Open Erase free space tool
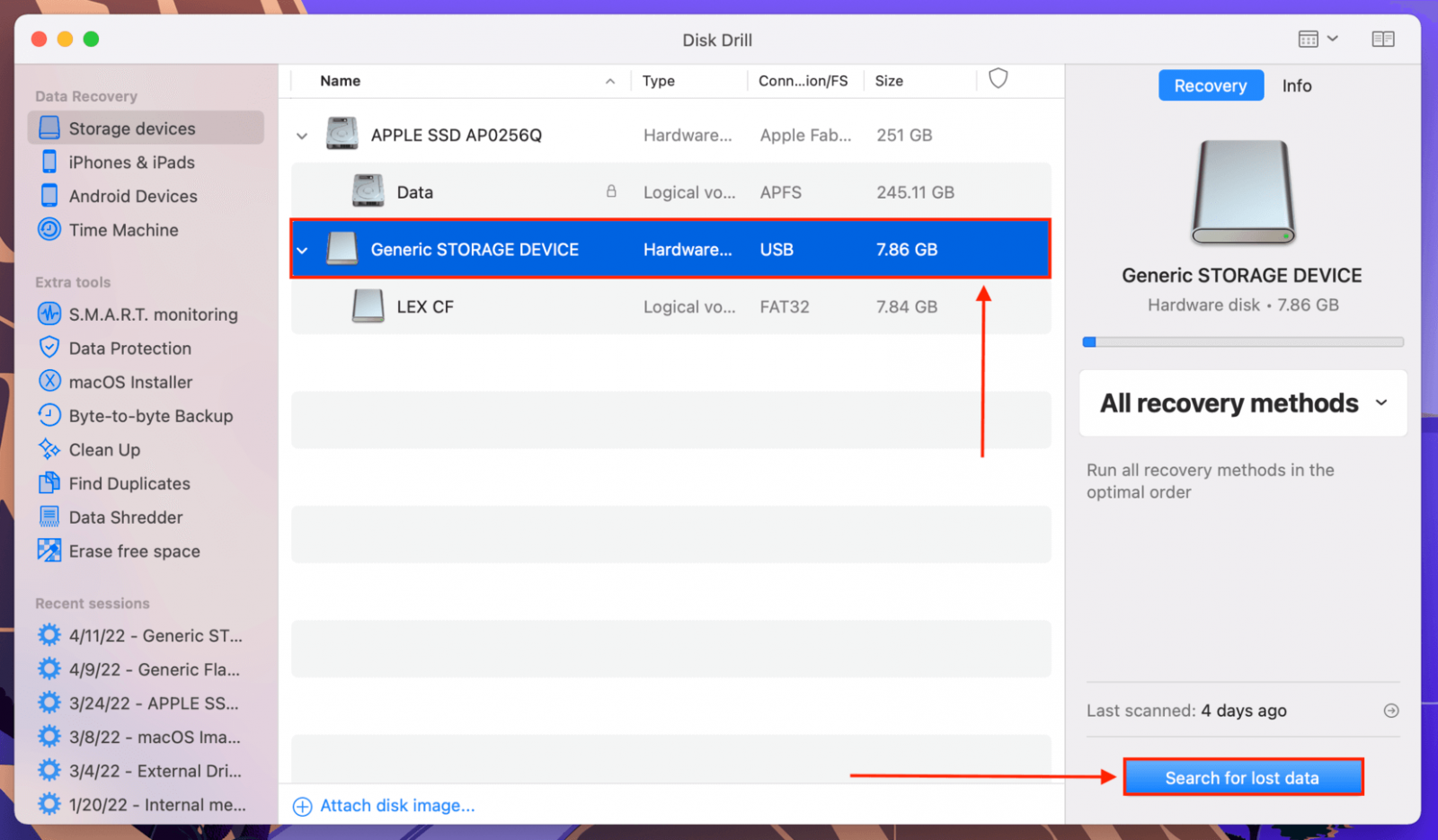The image size is (1438, 840). pos(135,551)
